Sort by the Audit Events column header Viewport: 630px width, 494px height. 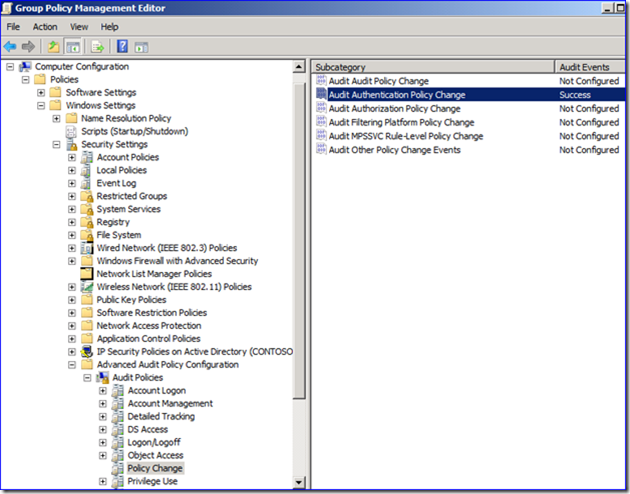coord(589,67)
